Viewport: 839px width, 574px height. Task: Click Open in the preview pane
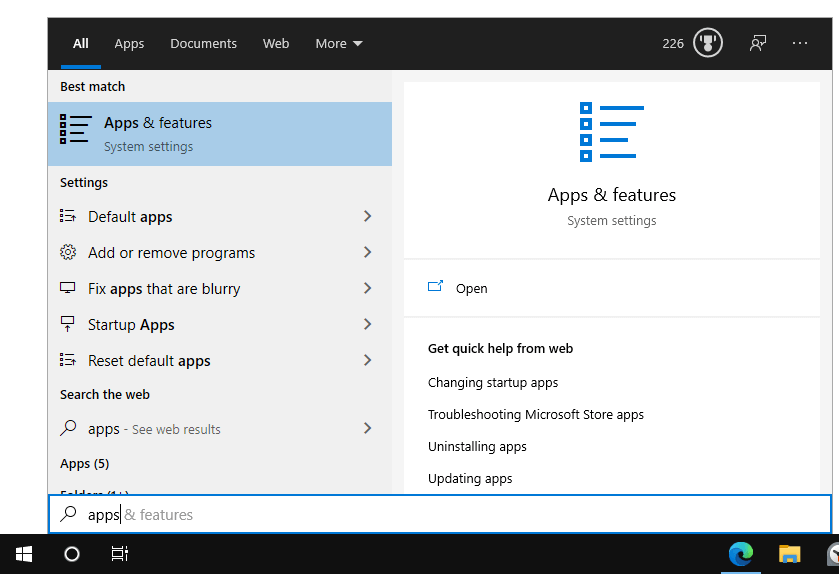tap(471, 288)
